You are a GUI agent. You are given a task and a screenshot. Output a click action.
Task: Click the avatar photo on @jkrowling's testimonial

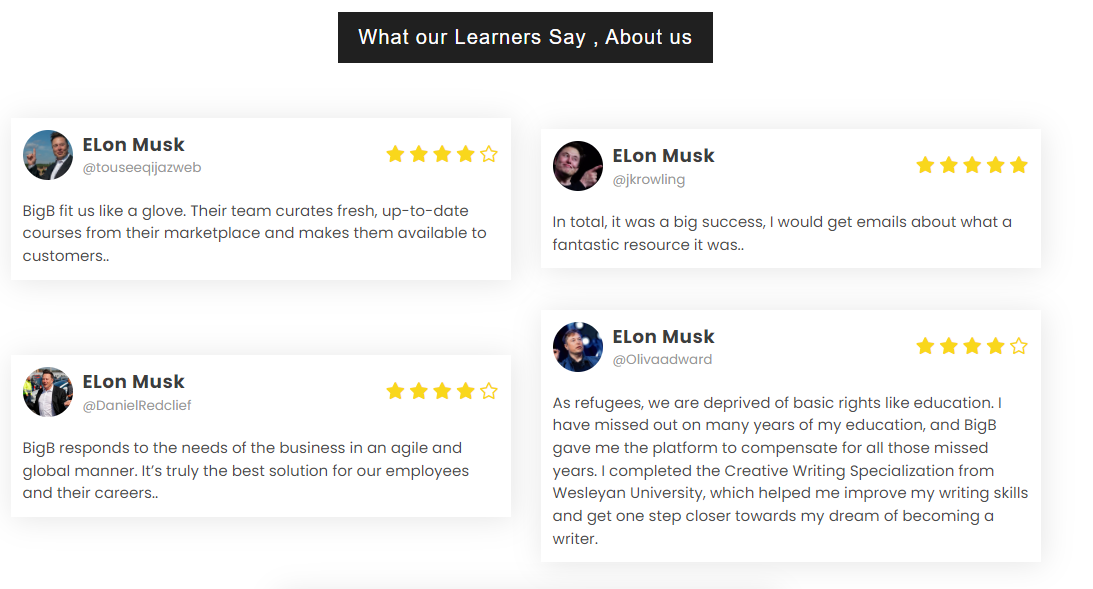pyautogui.click(x=577, y=166)
